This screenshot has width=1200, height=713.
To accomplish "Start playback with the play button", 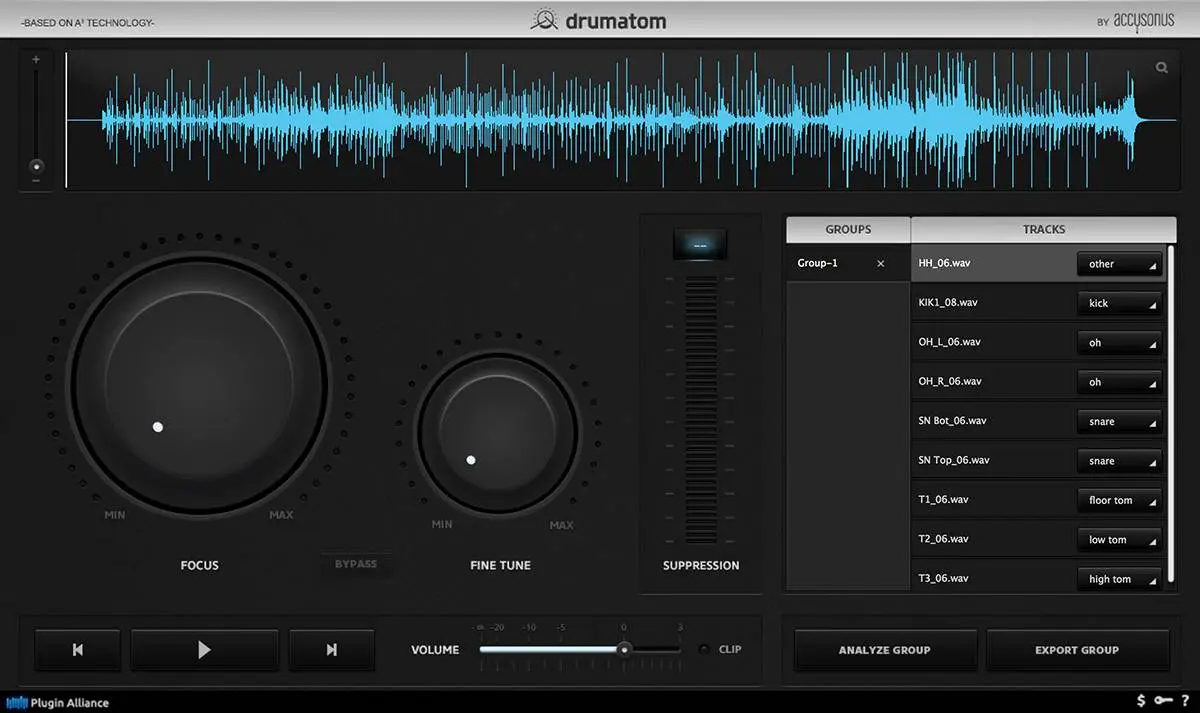I will pyautogui.click(x=204, y=650).
